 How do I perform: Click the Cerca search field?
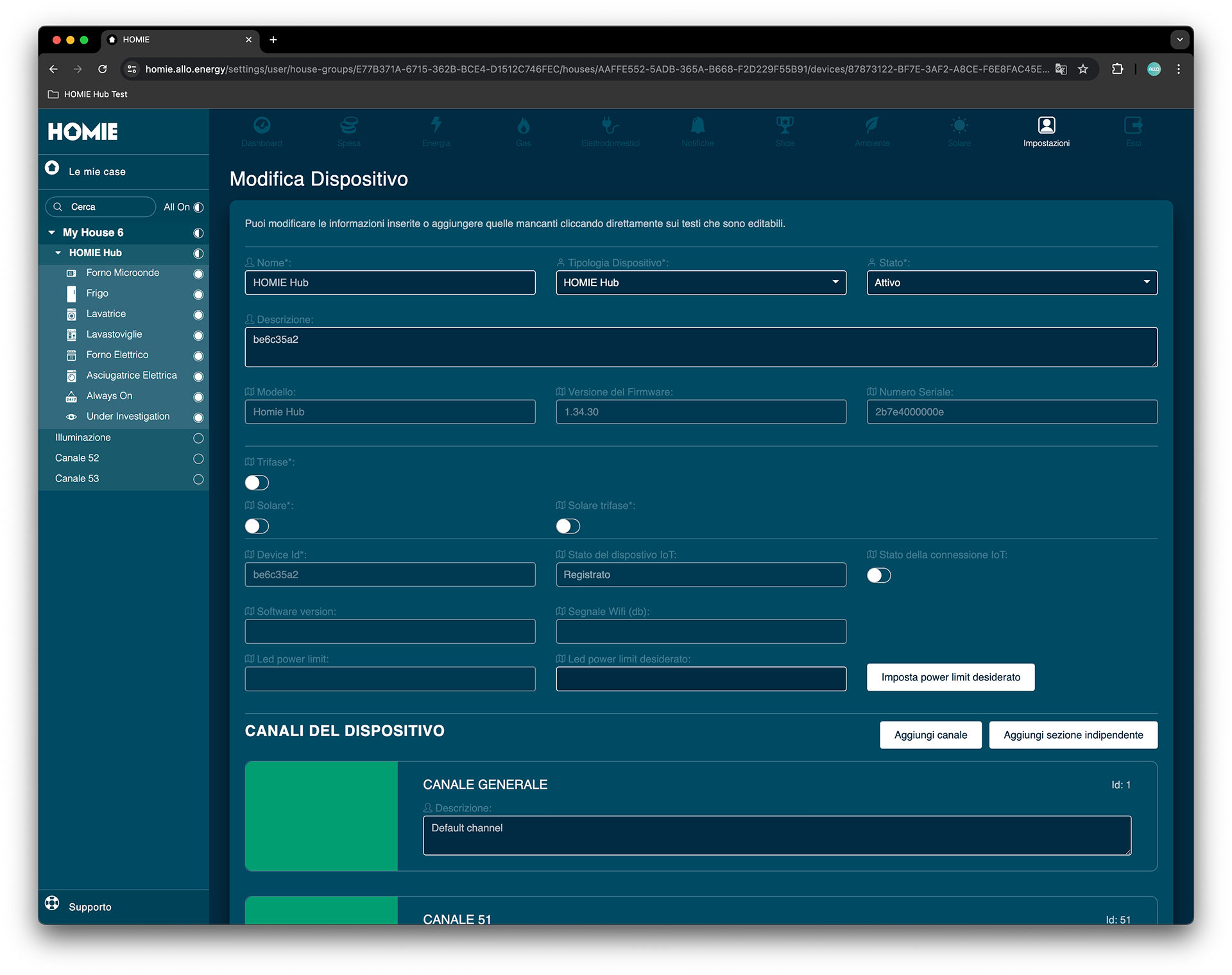click(x=101, y=207)
